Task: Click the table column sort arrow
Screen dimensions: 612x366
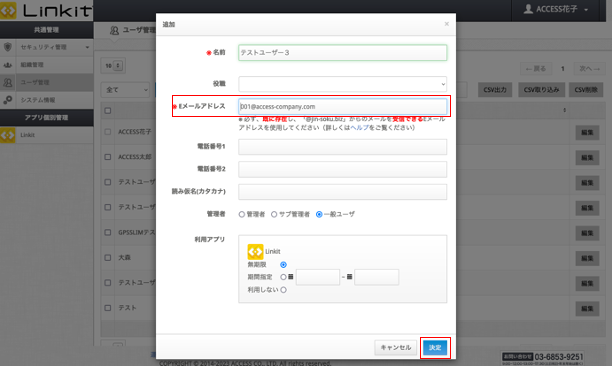Action: 564,110
